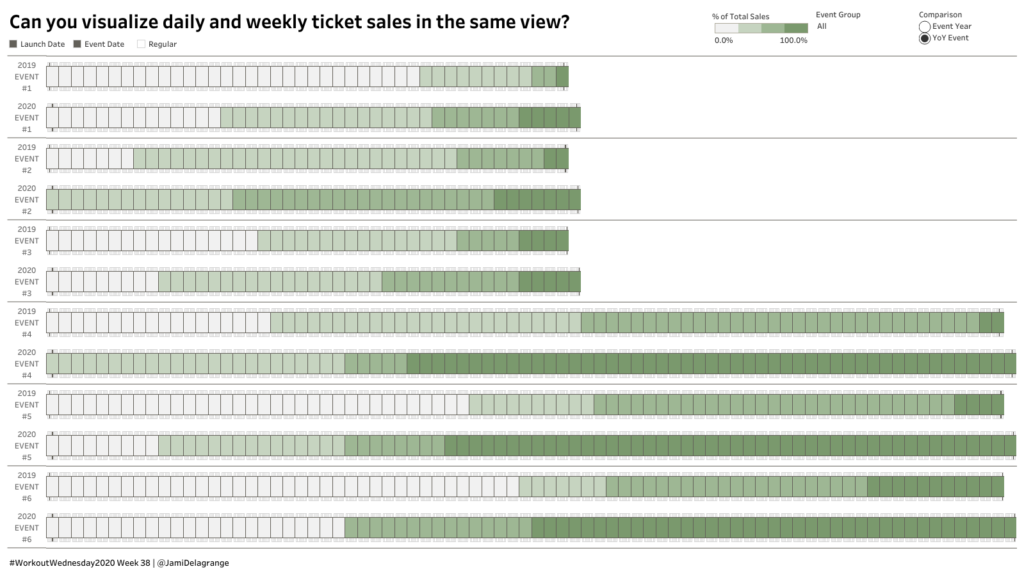Select the 2020 Event #5 row header

pos(27,445)
